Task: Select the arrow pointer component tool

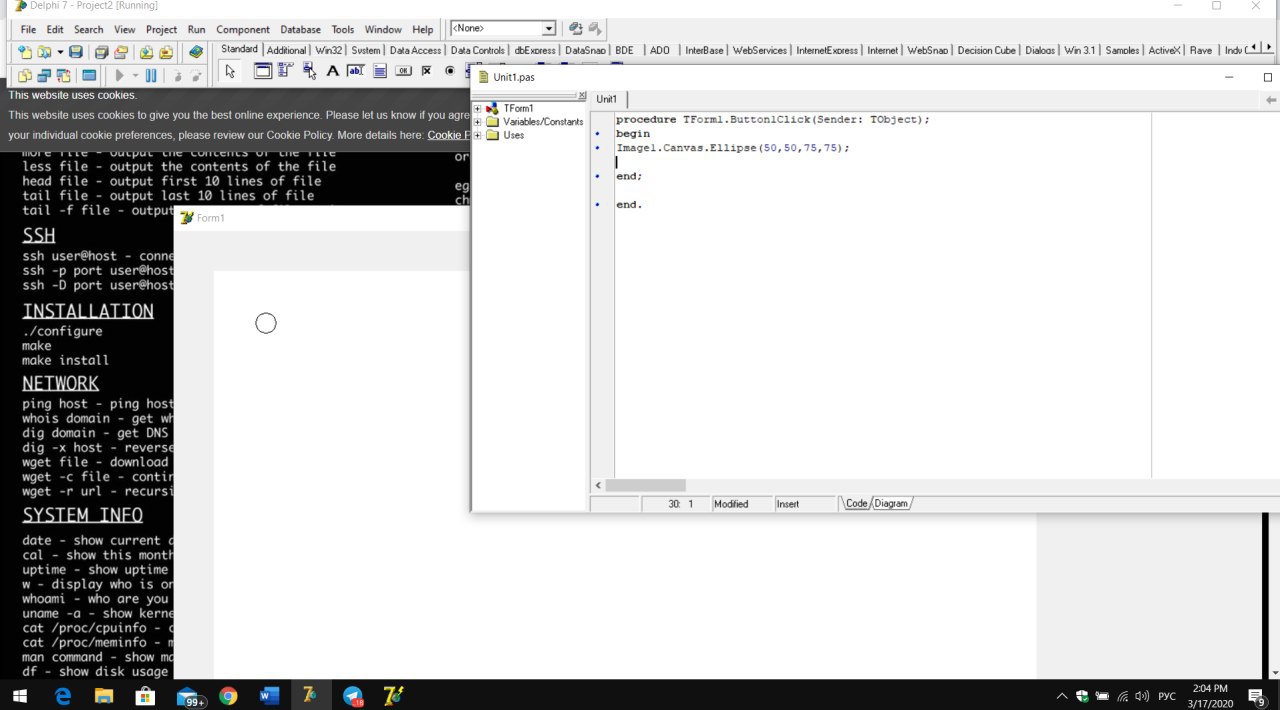Action: tap(230, 71)
